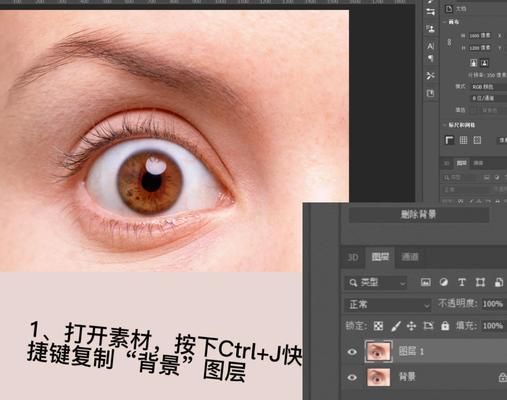Image resolution: width=507 pixels, height=400 pixels.
Task: Toggle grid icon in Rulers & Grids
Action: [x=463, y=140]
